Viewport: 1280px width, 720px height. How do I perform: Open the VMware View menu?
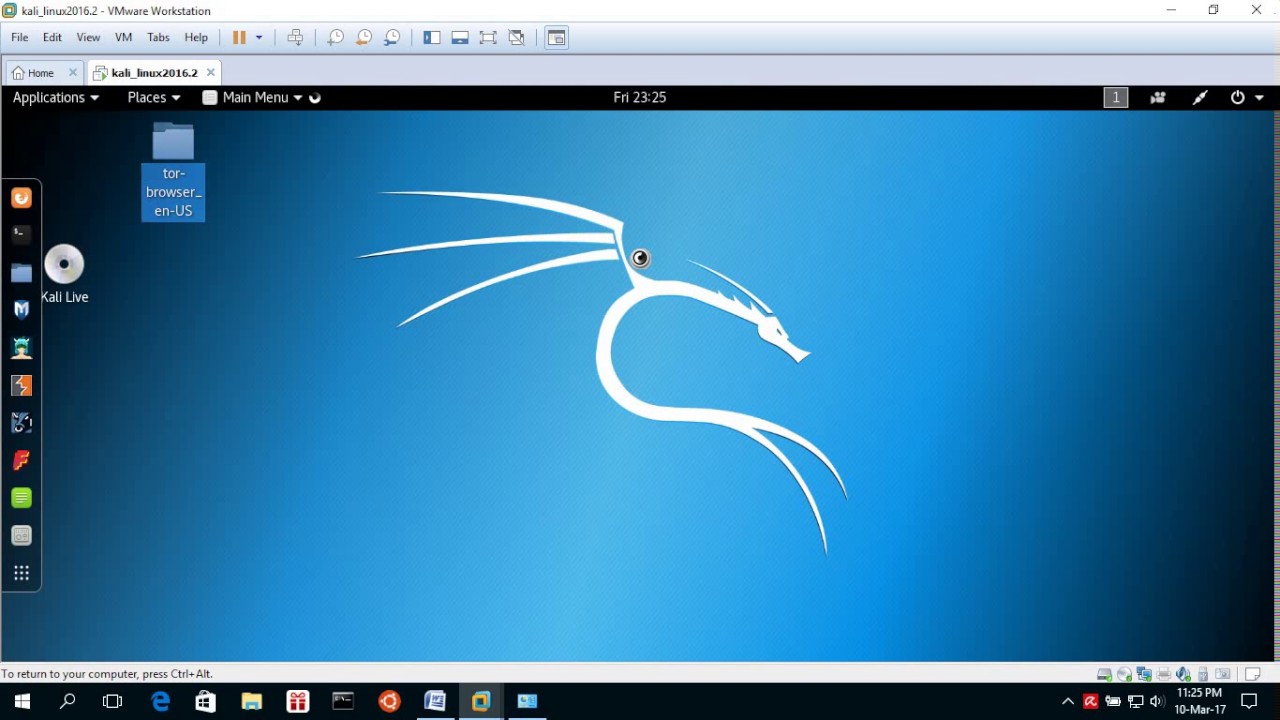88,37
